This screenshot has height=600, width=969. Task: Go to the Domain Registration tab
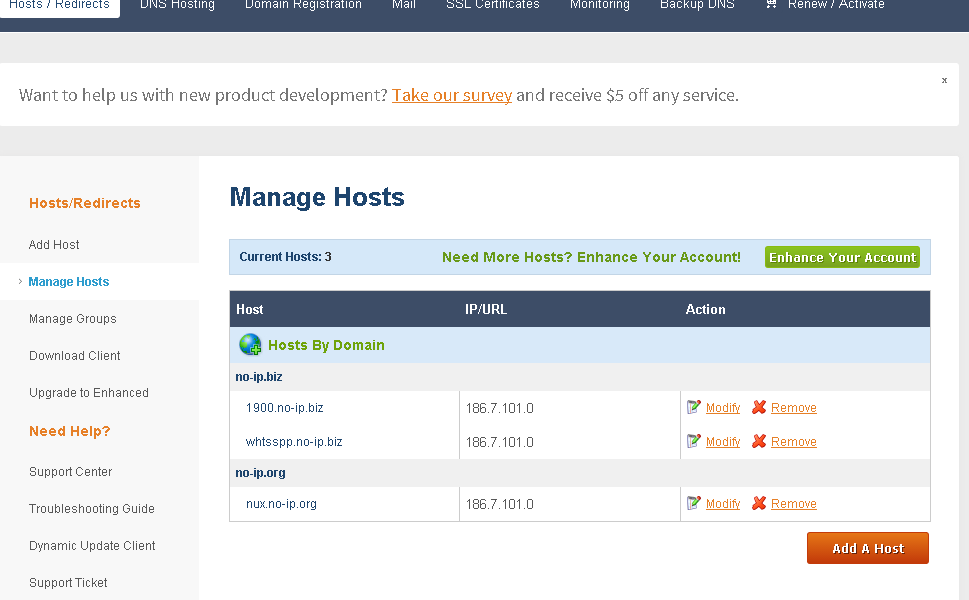coord(303,5)
